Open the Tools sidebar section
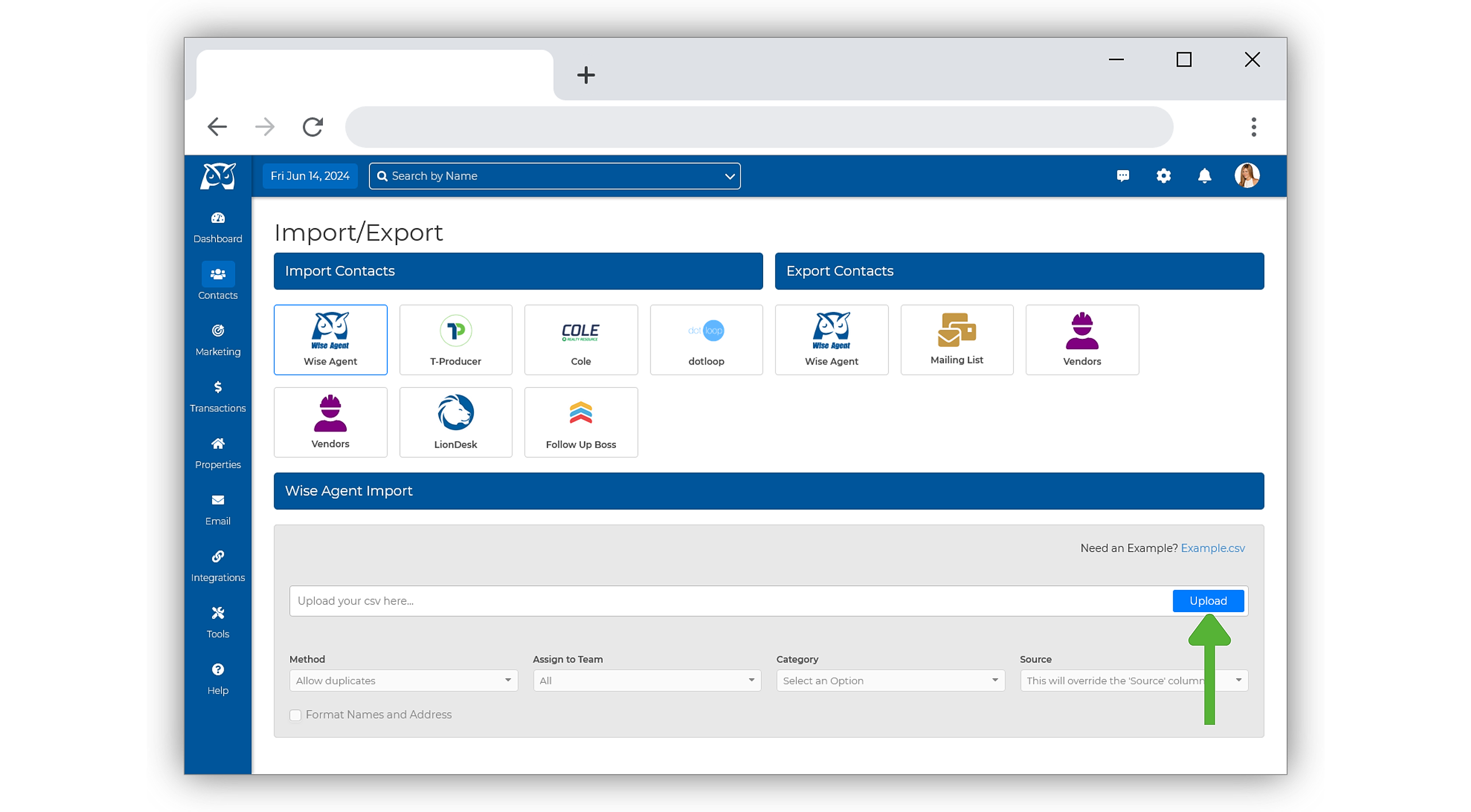This screenshot has width=1471, height=812. [x=218, y=622]
